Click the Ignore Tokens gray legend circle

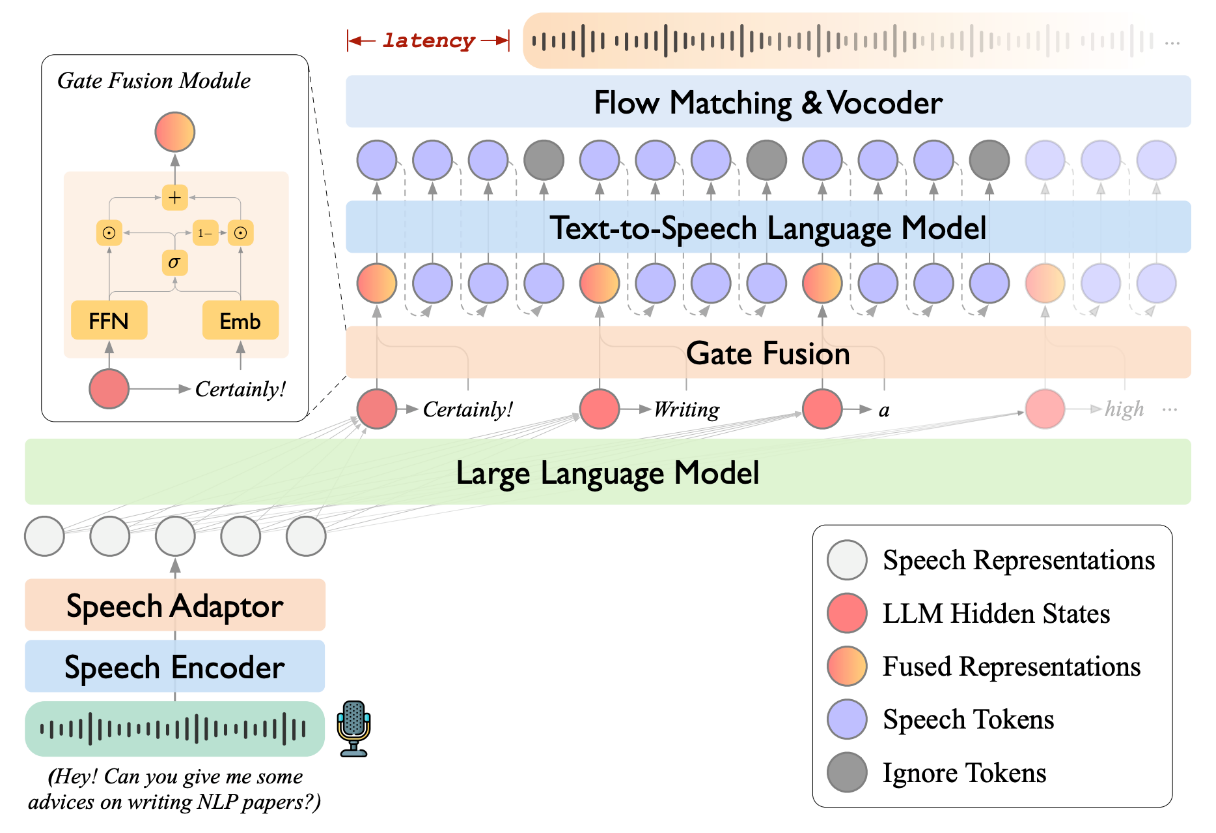coord(849,772)
